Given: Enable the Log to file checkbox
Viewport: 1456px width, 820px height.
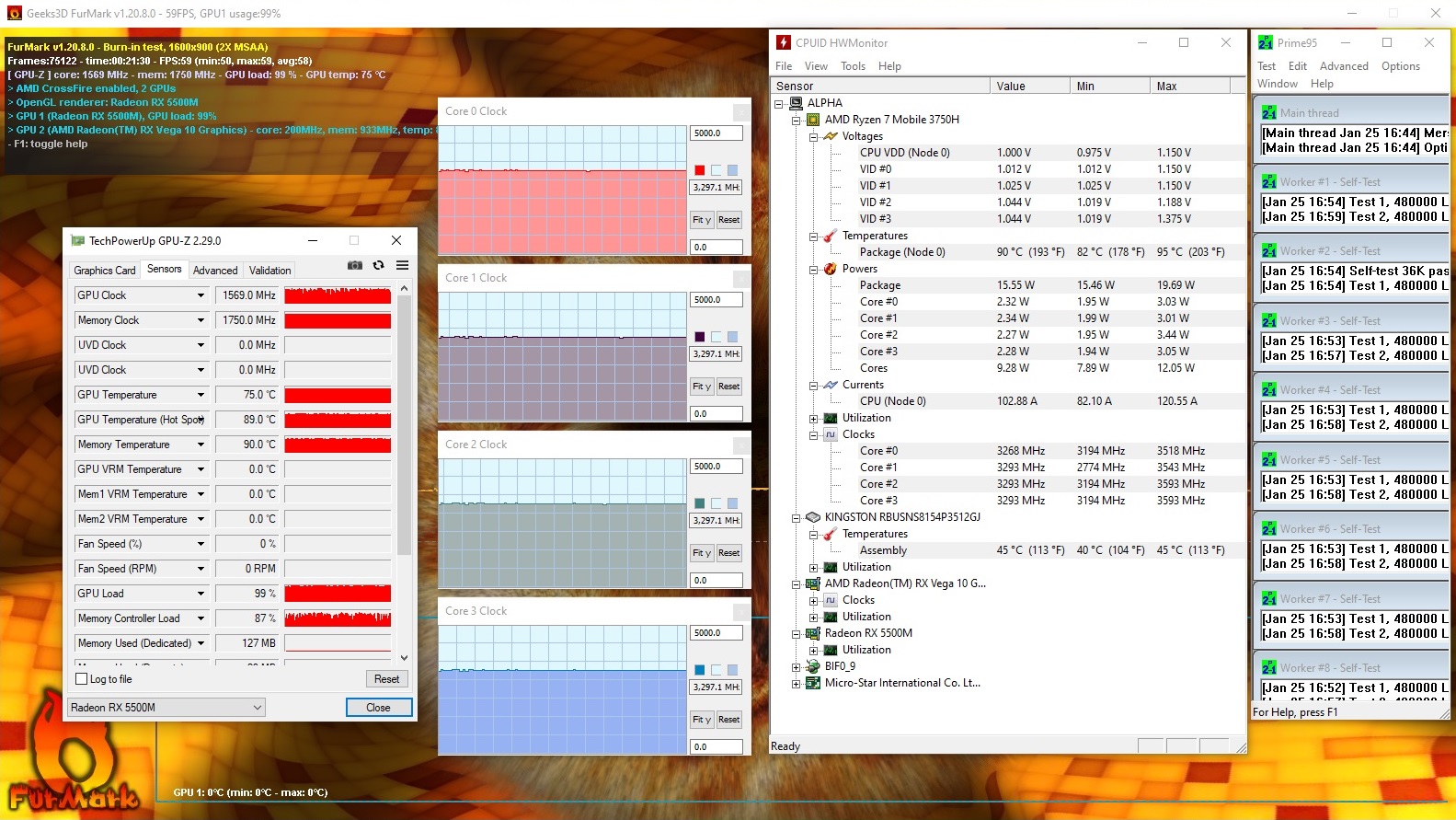Looking at the screenshot, I should point(81,679).
